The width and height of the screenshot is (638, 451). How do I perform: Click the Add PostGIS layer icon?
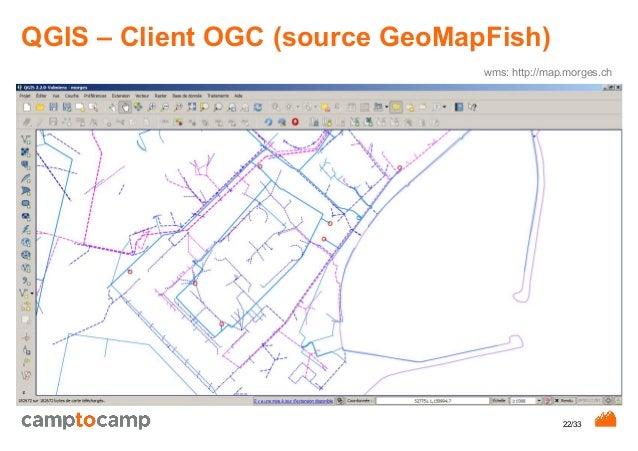coord(26,165)
